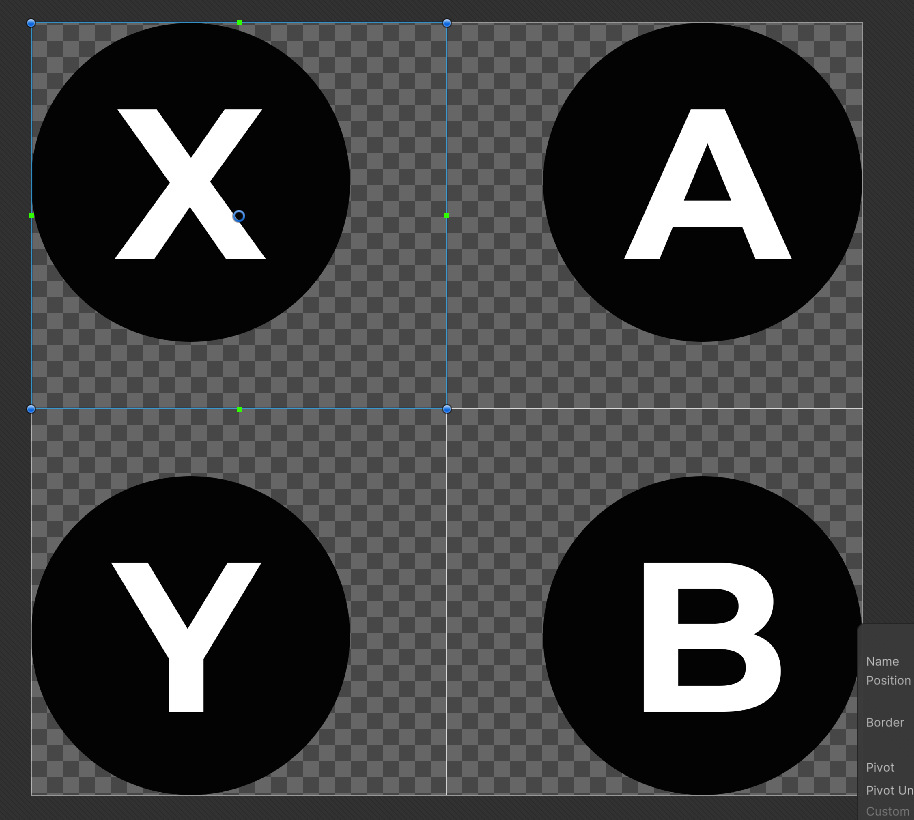The image size is (914, 820).
Task: Click the green bottom border handle
Action: pyautogui.click(x=240, y=410)
